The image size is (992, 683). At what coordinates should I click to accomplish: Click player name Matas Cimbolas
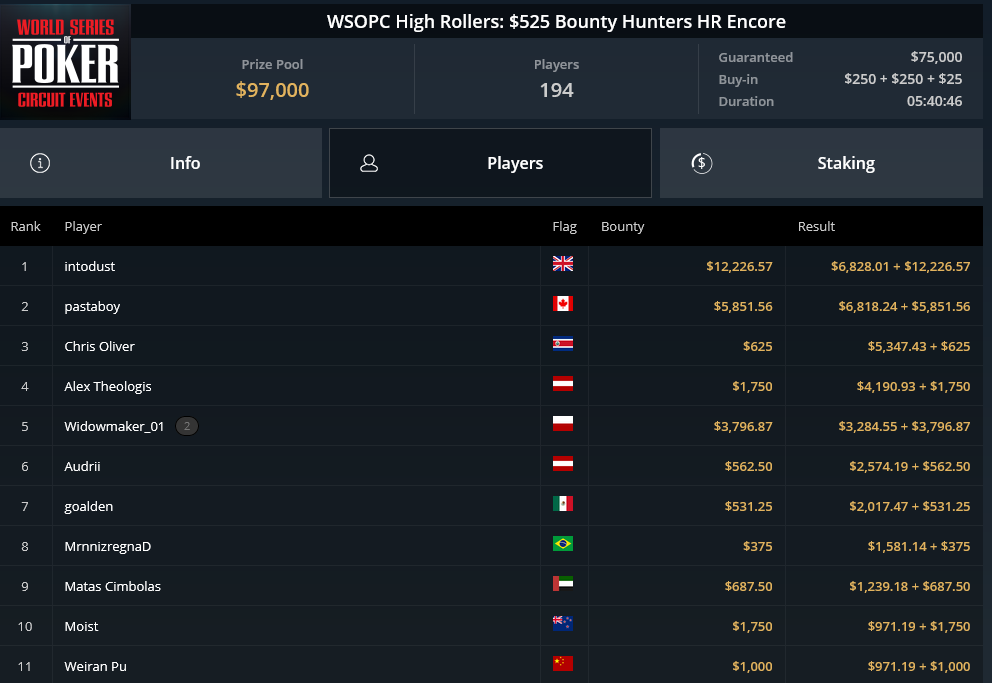tap(113, 586)
